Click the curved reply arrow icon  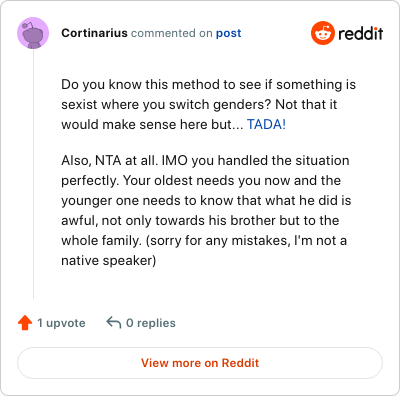tap(113, 323)
